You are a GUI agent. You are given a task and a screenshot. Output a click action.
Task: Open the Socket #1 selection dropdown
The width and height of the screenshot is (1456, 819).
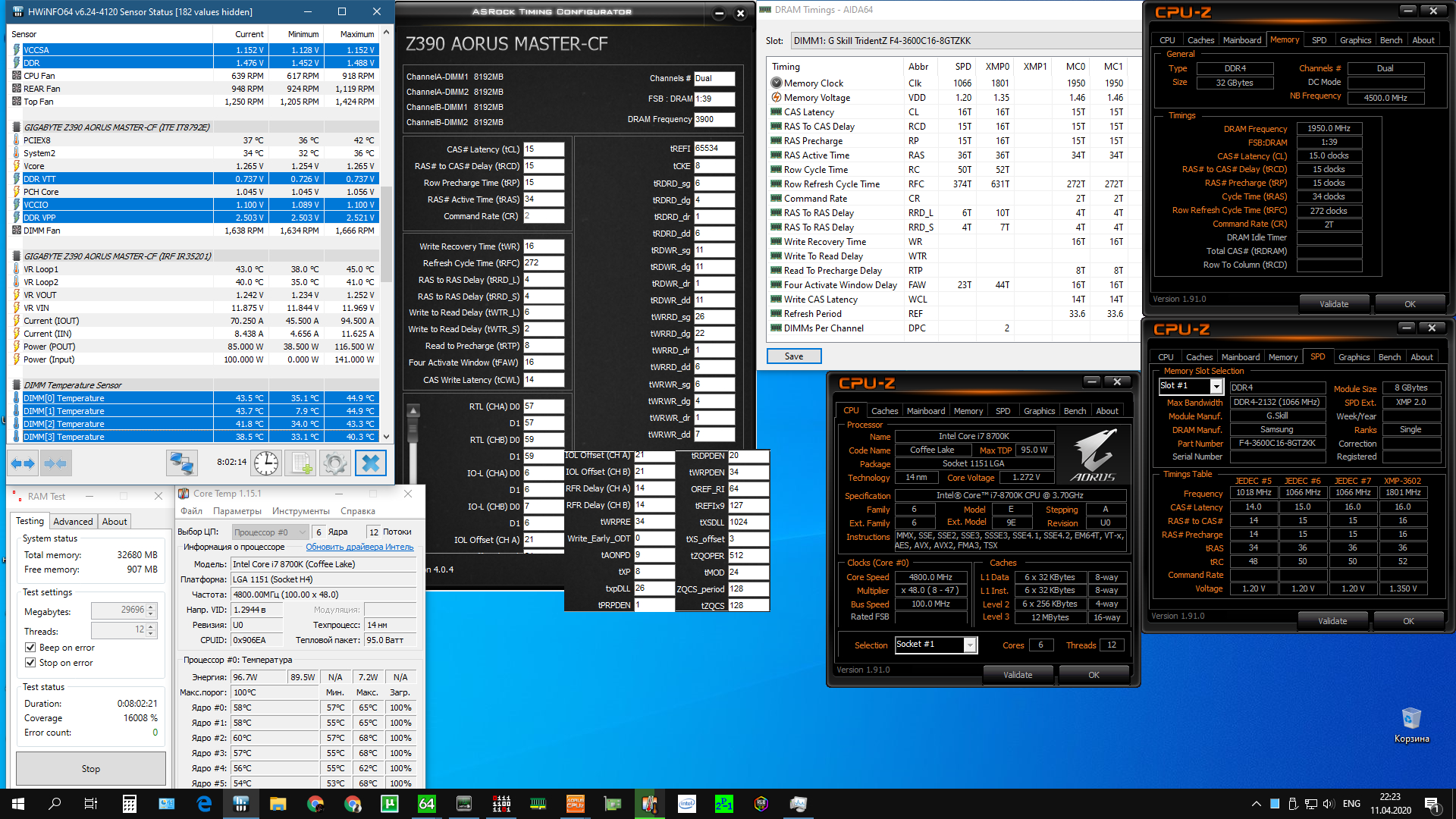click(x=969, y=645)
